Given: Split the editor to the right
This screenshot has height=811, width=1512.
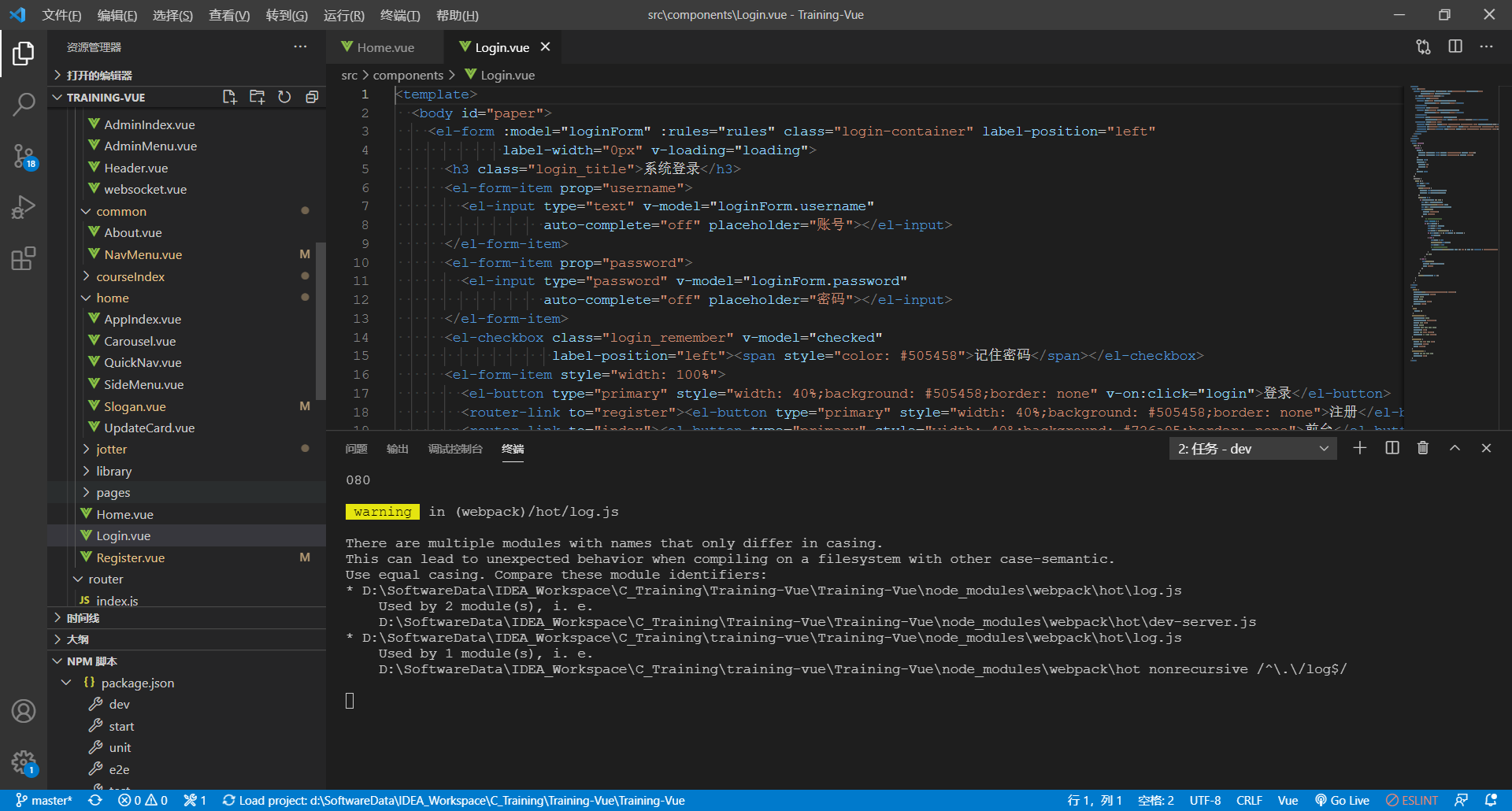Looking at the screenshot, I should (x=1455, y=47).
